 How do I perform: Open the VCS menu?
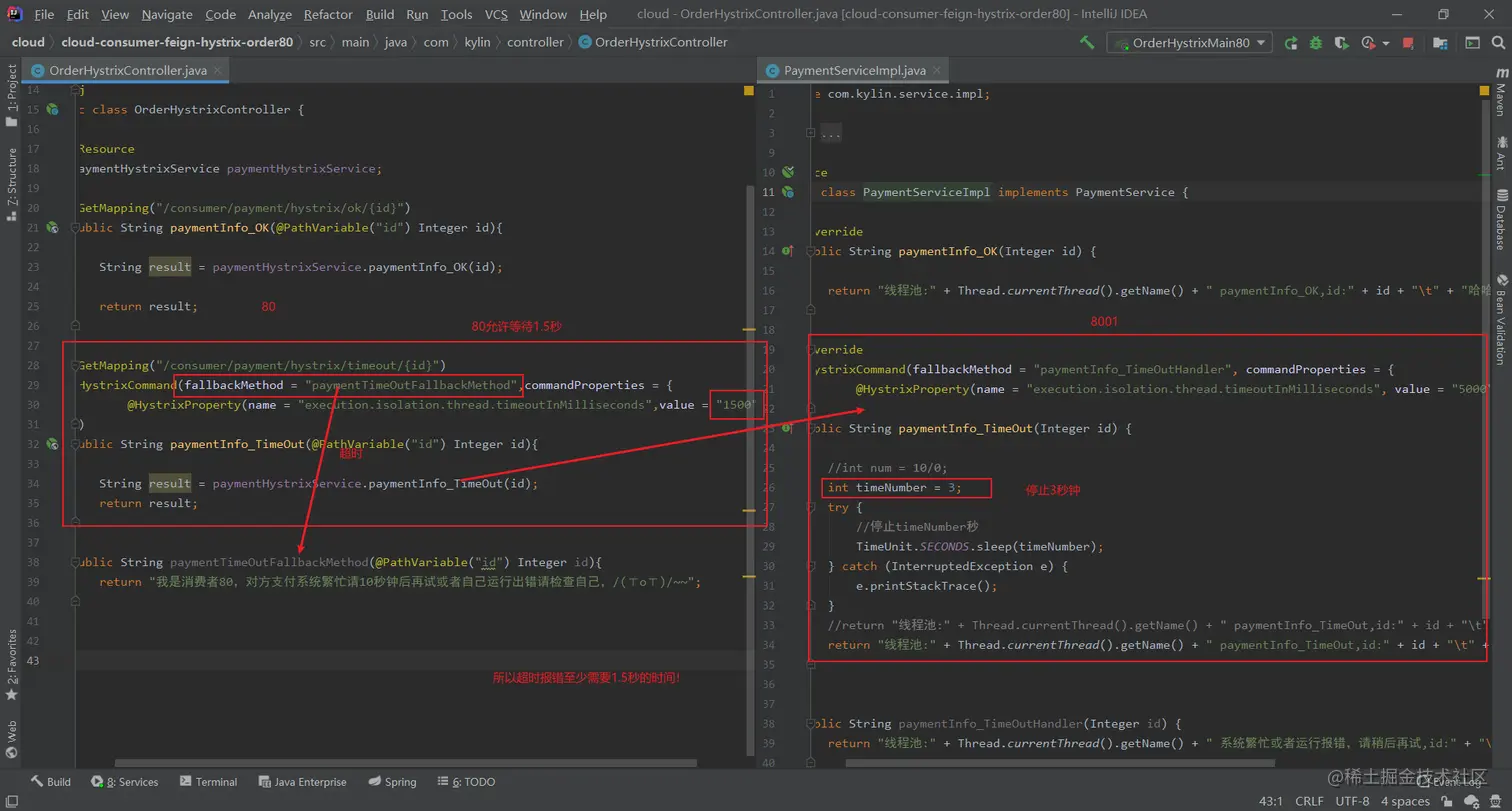coord(496,14)
